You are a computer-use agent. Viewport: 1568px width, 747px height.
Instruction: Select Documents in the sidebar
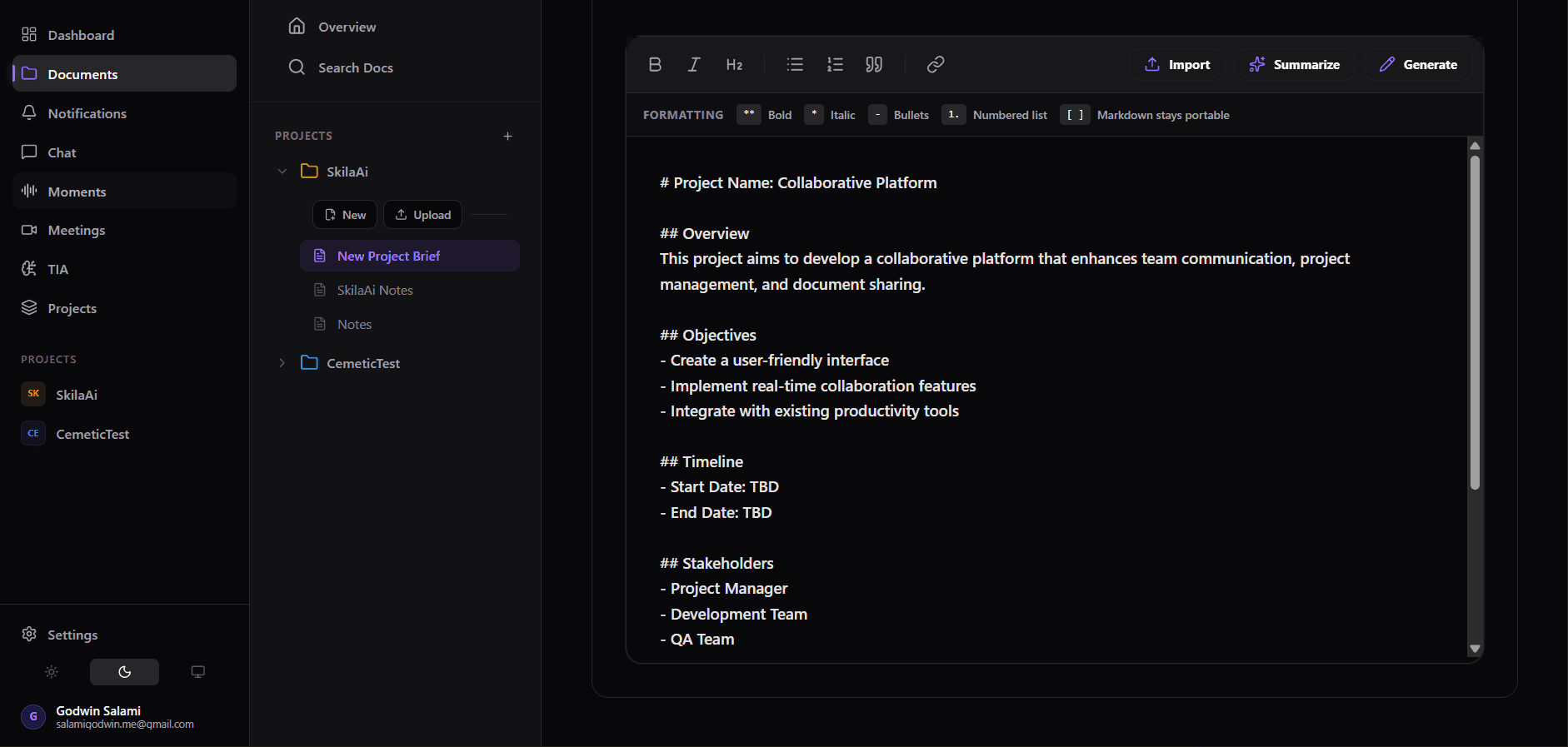[125, 74]
